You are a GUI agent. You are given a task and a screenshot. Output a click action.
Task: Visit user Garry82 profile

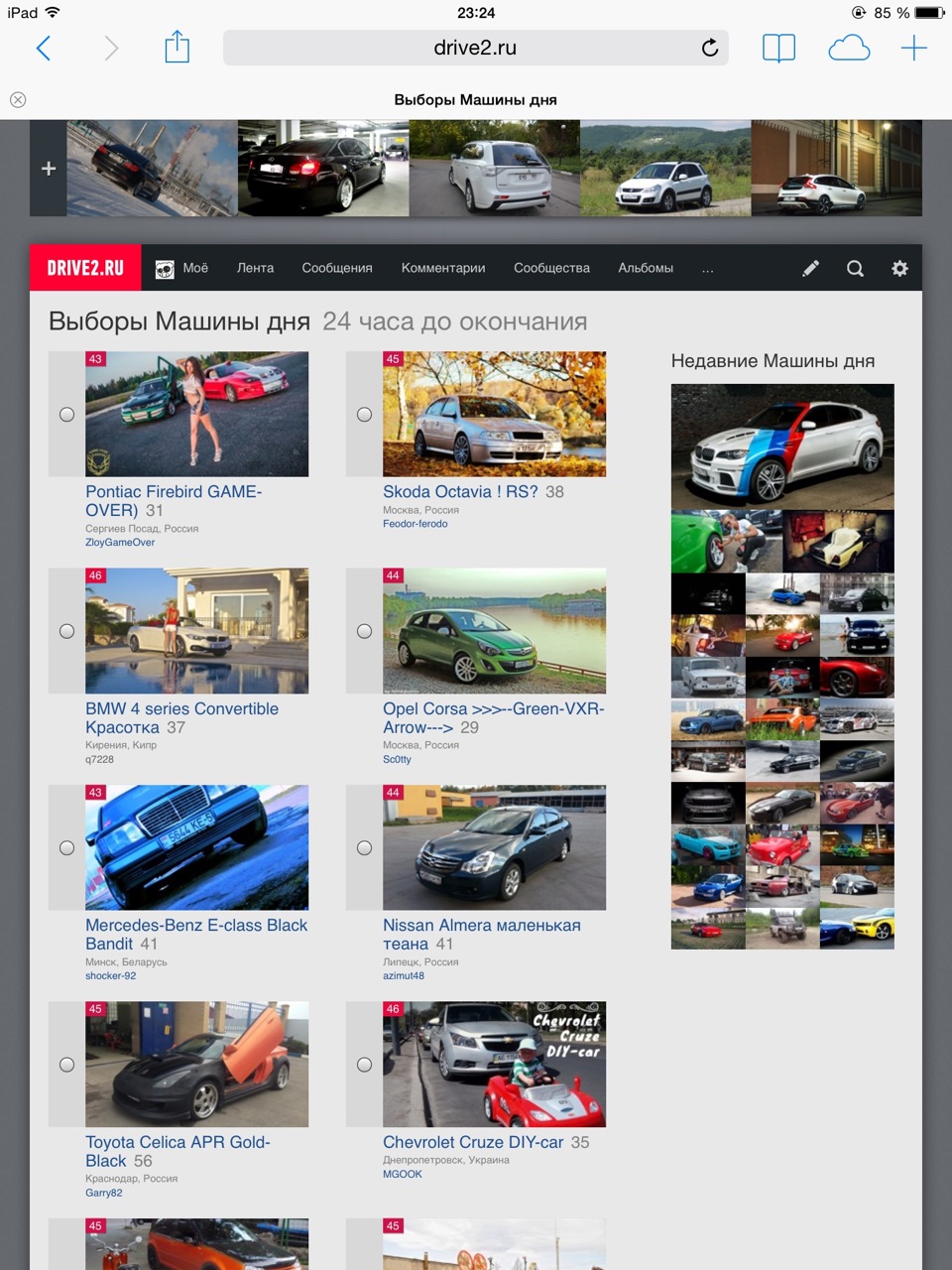(x=104, y=1194)
